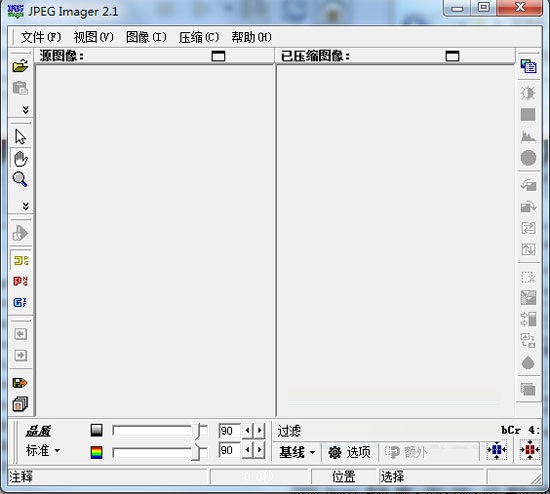
Task: Choose the yellow JPG format icon
Action: click(21, 260)
